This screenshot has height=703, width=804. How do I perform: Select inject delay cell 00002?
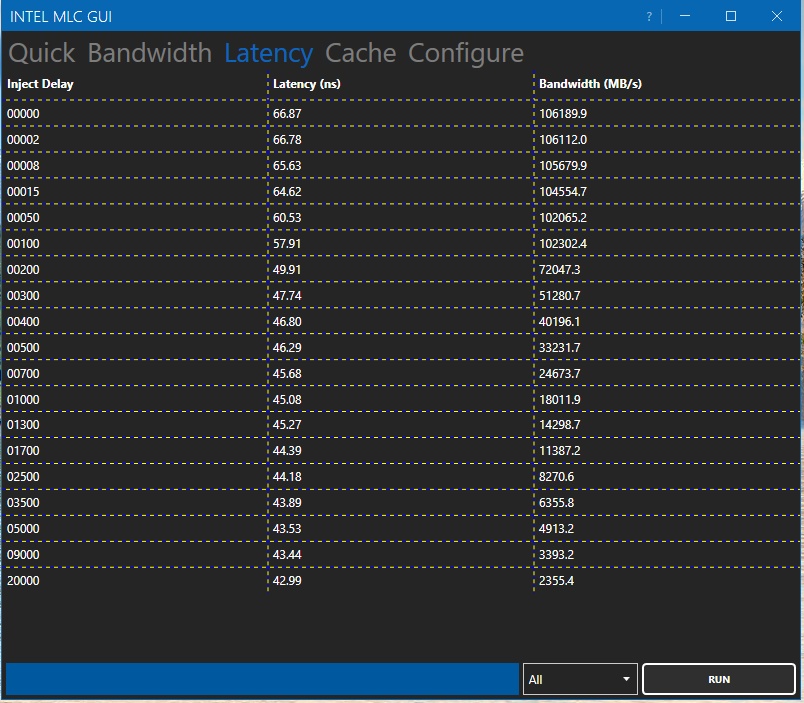pos(23,139)
